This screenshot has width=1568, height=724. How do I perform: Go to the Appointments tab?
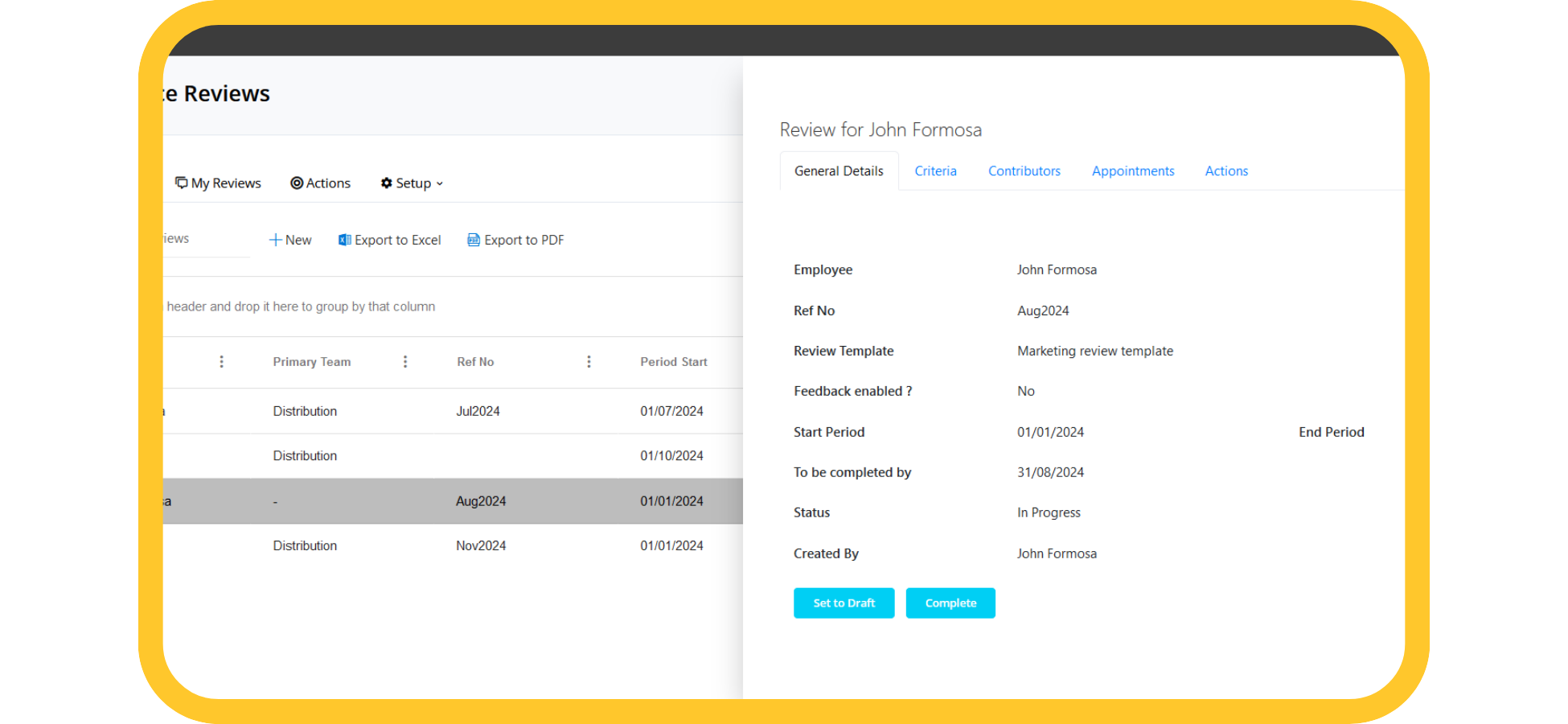coord(1132,171)
